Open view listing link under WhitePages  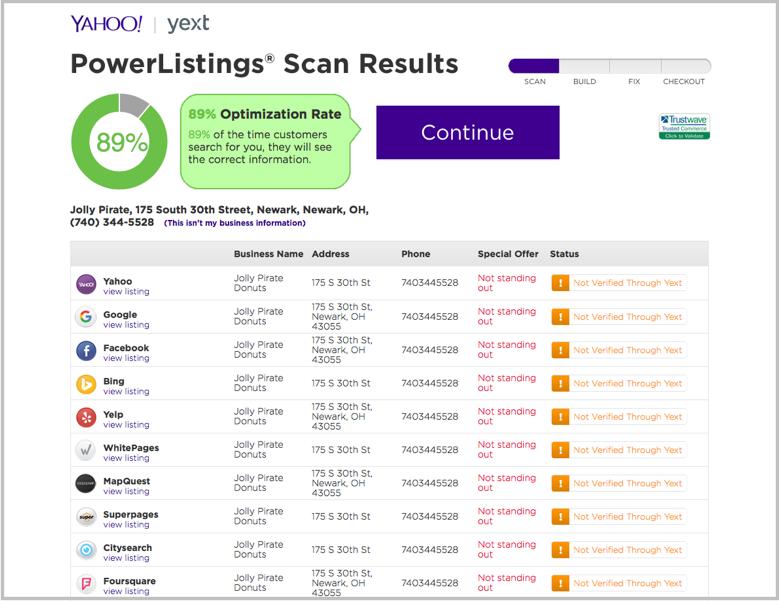click(126, 458)
